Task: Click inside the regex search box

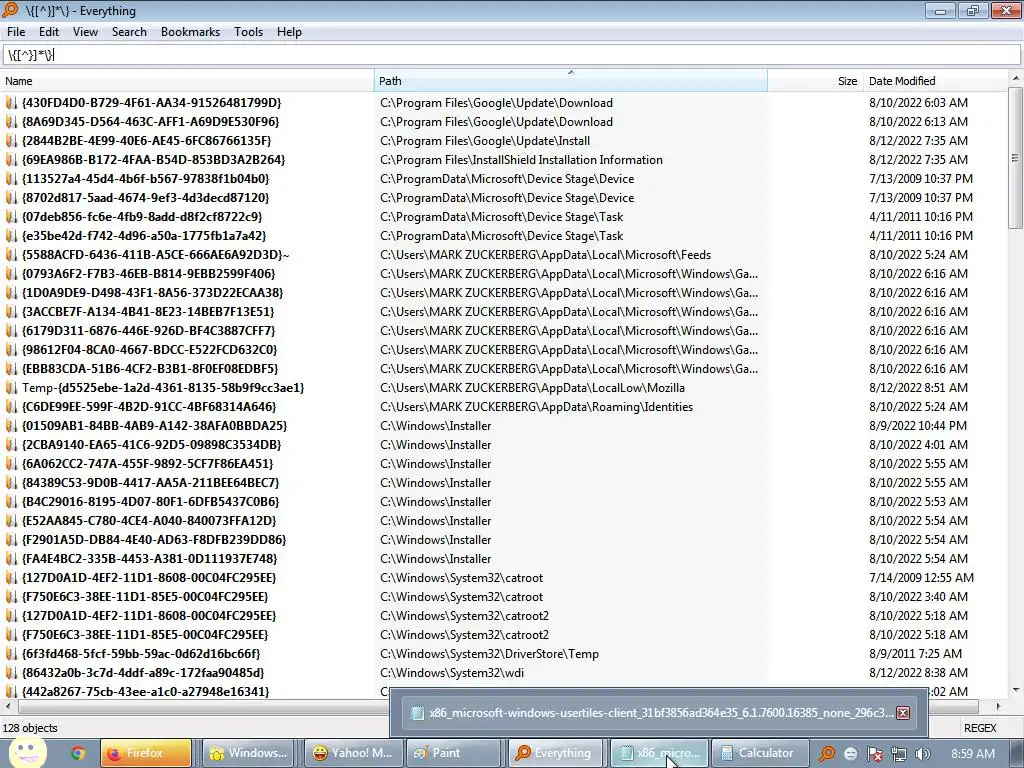Action: 511,55
